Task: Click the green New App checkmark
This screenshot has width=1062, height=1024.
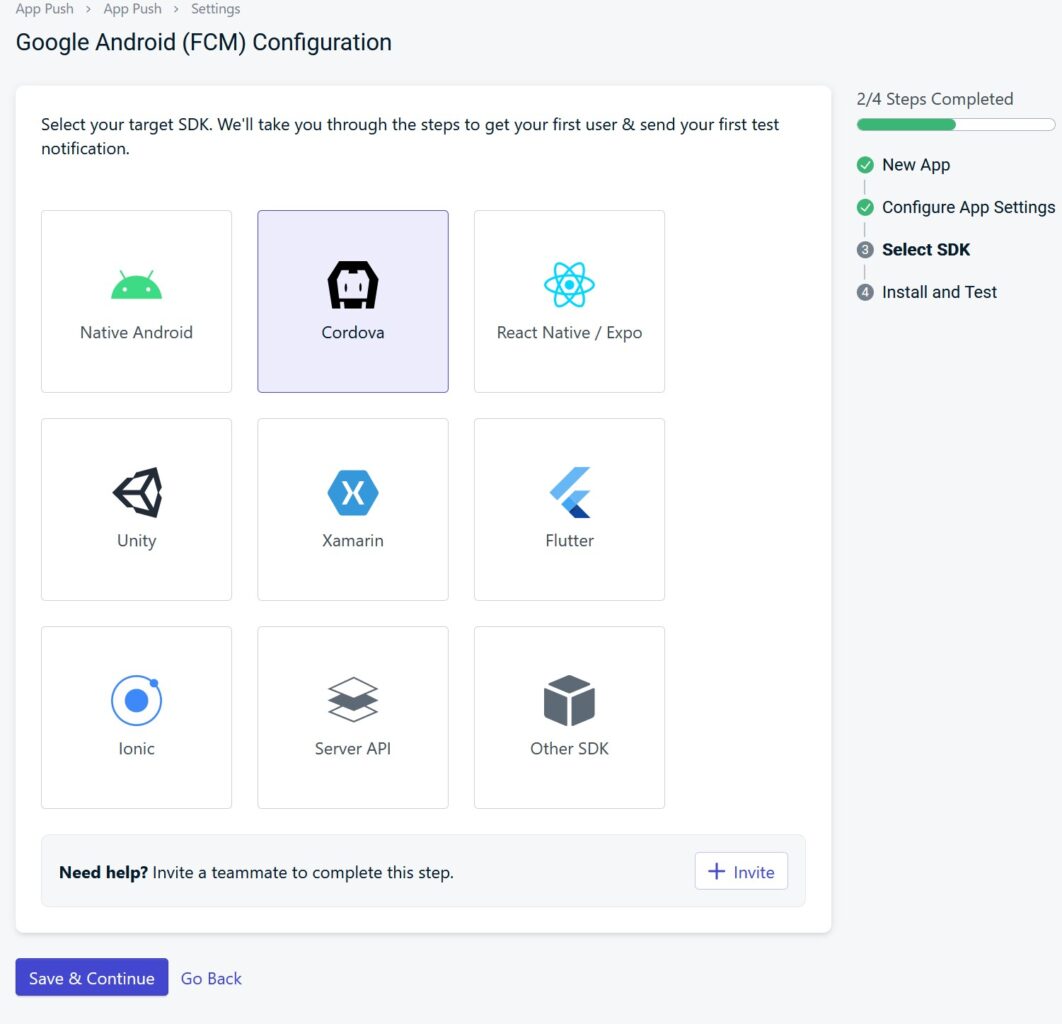Action: [x=863, y=164]
